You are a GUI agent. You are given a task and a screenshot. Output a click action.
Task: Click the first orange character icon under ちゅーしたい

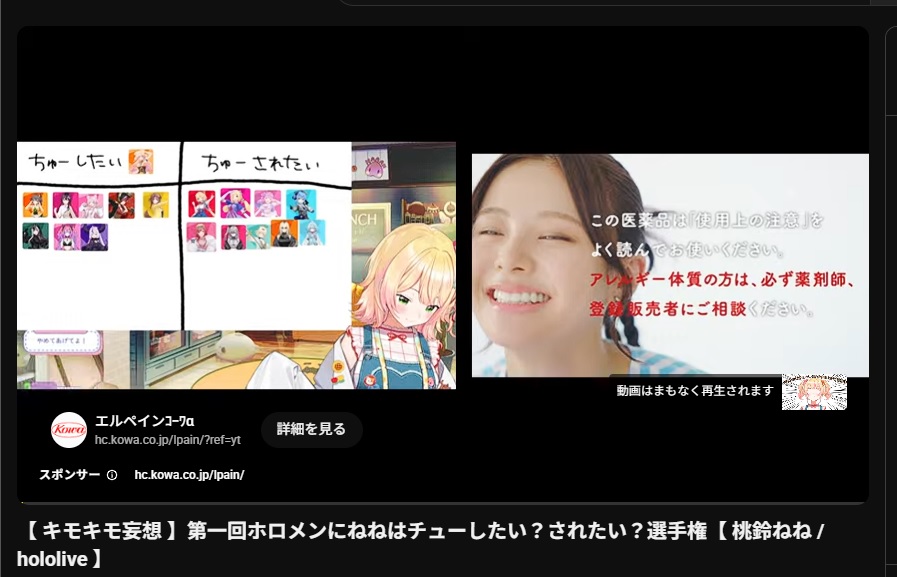click(x=35, y=205)
